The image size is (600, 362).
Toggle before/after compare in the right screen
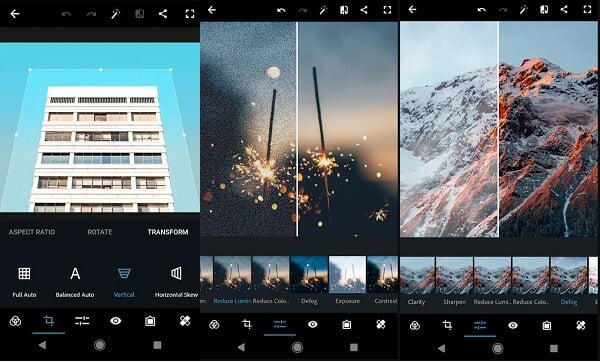coord(544,10)
